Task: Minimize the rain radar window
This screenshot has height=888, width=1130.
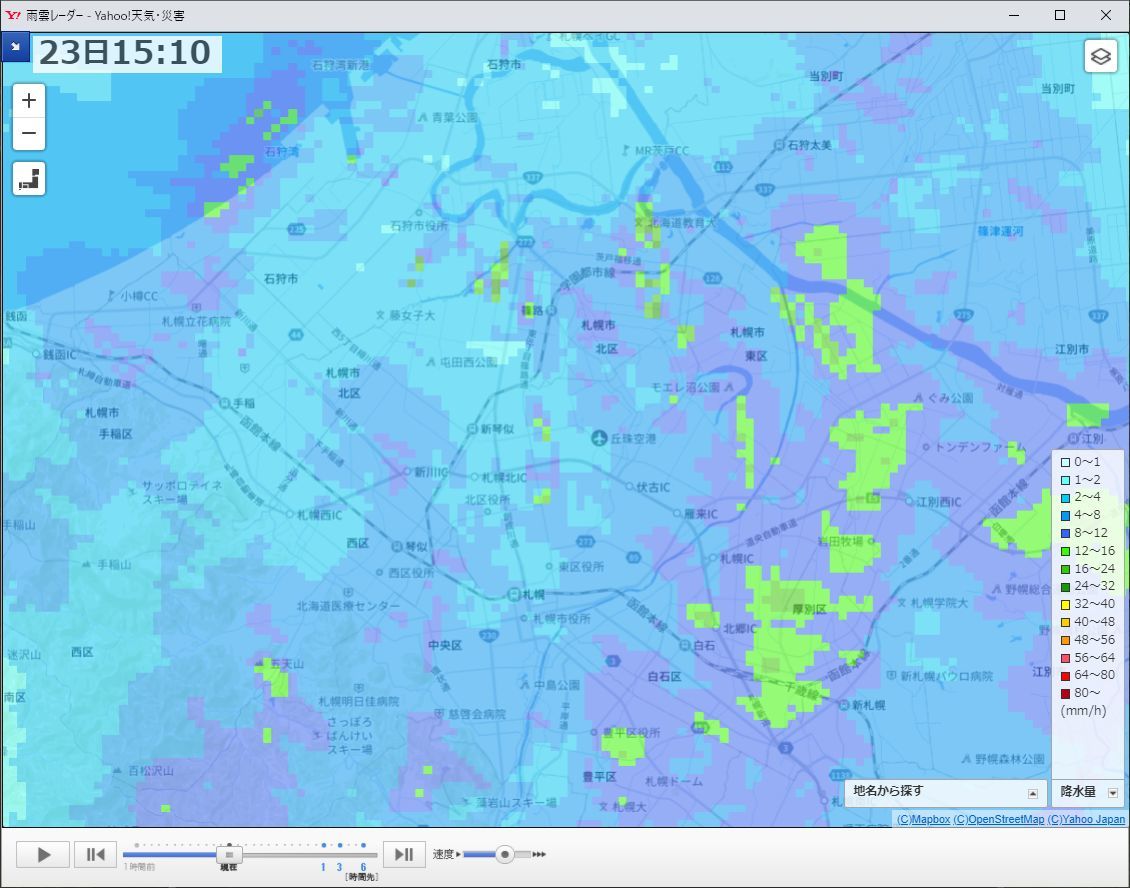Action: (1014, 15)
